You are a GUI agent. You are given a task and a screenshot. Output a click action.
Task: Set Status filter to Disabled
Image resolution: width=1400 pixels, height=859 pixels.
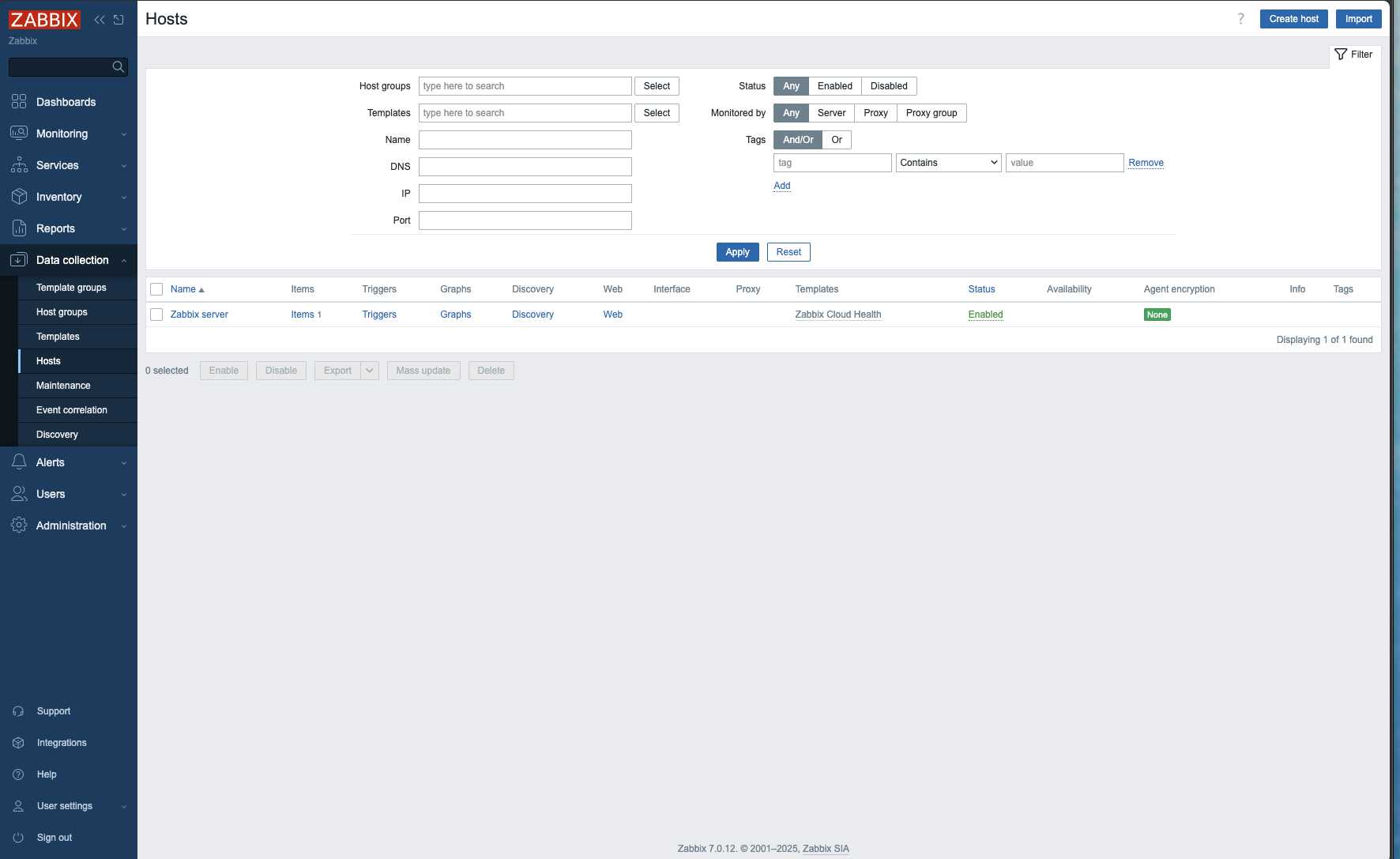click(x=889, y=86)
